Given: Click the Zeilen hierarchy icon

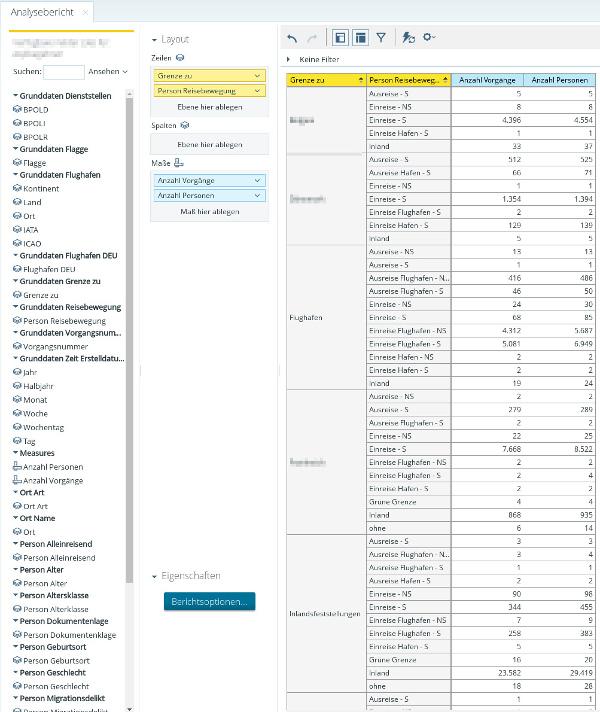Looking at the screenshot, I should coord(180,58).
